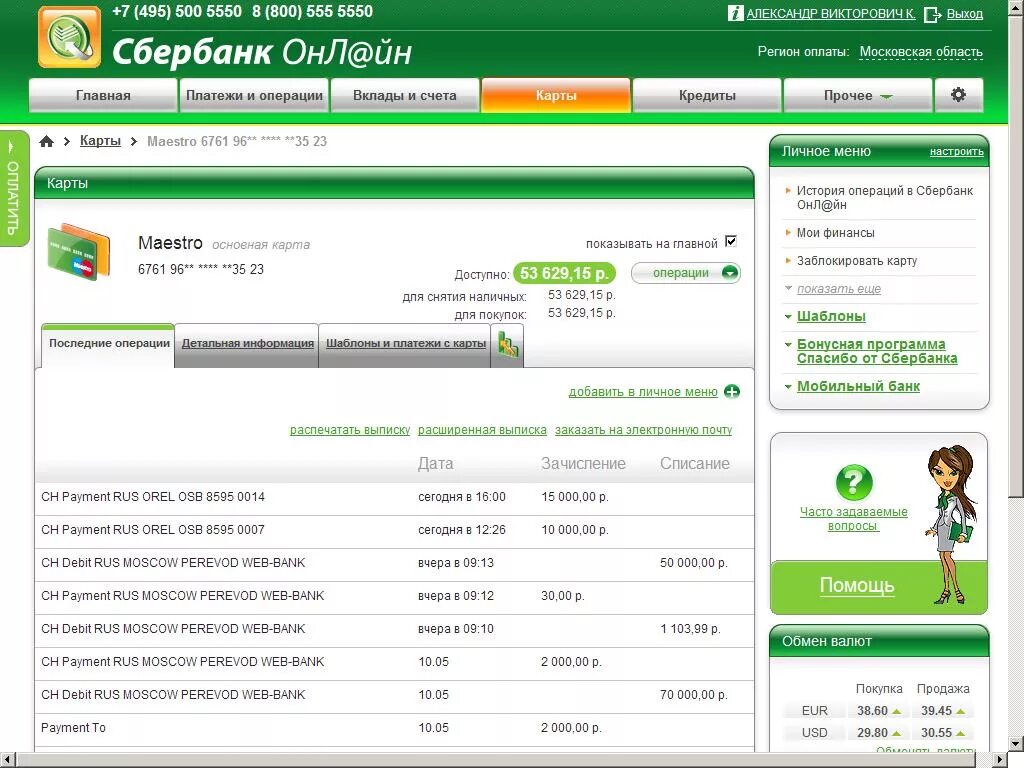Click the 'Списание' column header

point(695,464)
